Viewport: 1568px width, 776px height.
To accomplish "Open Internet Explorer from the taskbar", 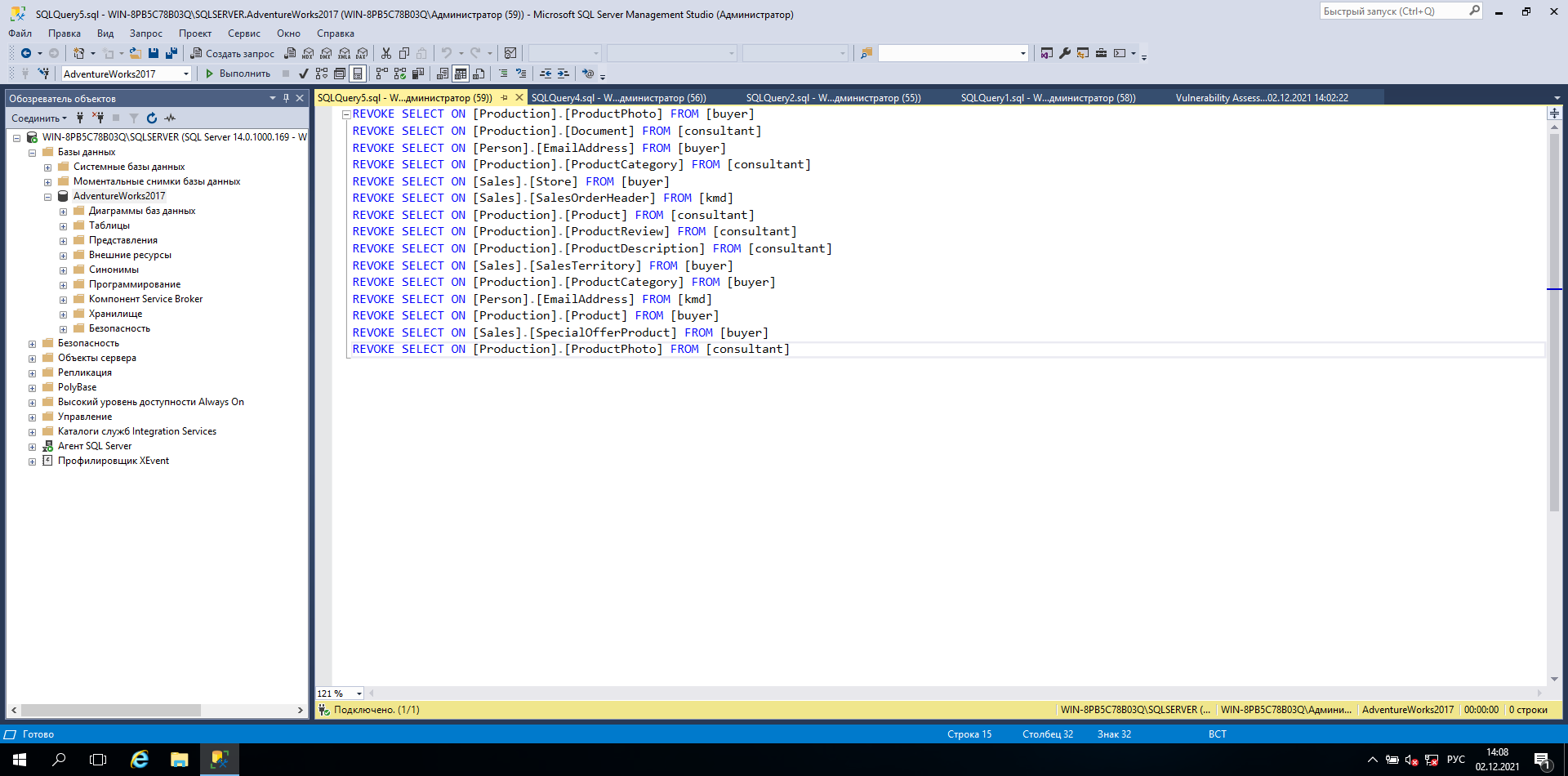I will tap(140, 760).
